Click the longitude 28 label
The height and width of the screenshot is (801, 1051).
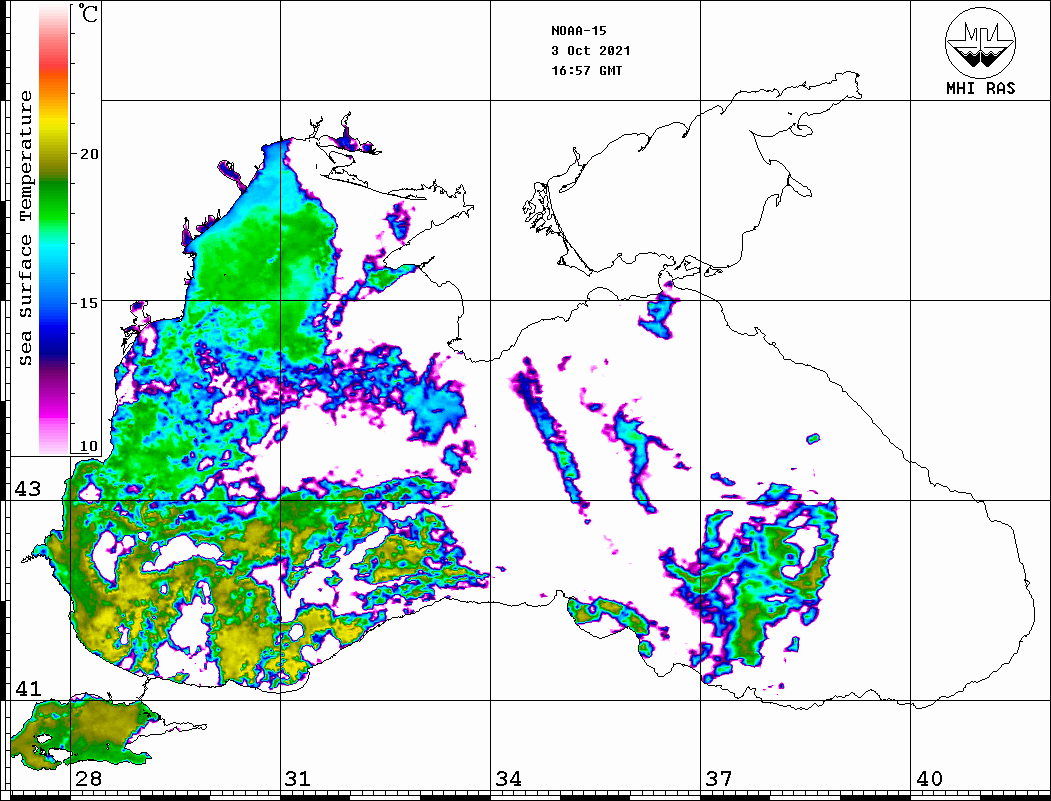click(x=88, y=779)
